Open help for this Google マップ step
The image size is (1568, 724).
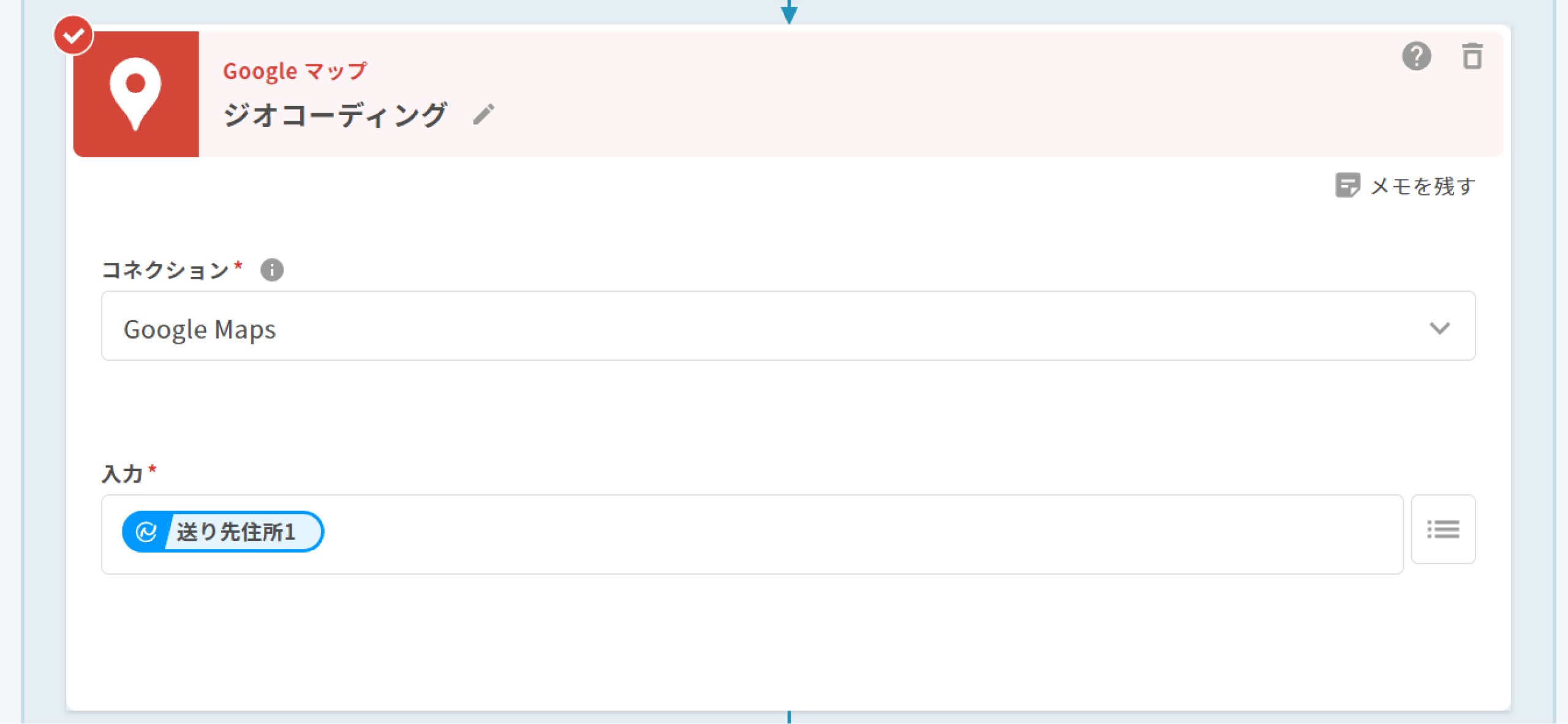pyautogui.click(x=1416, y=56)
